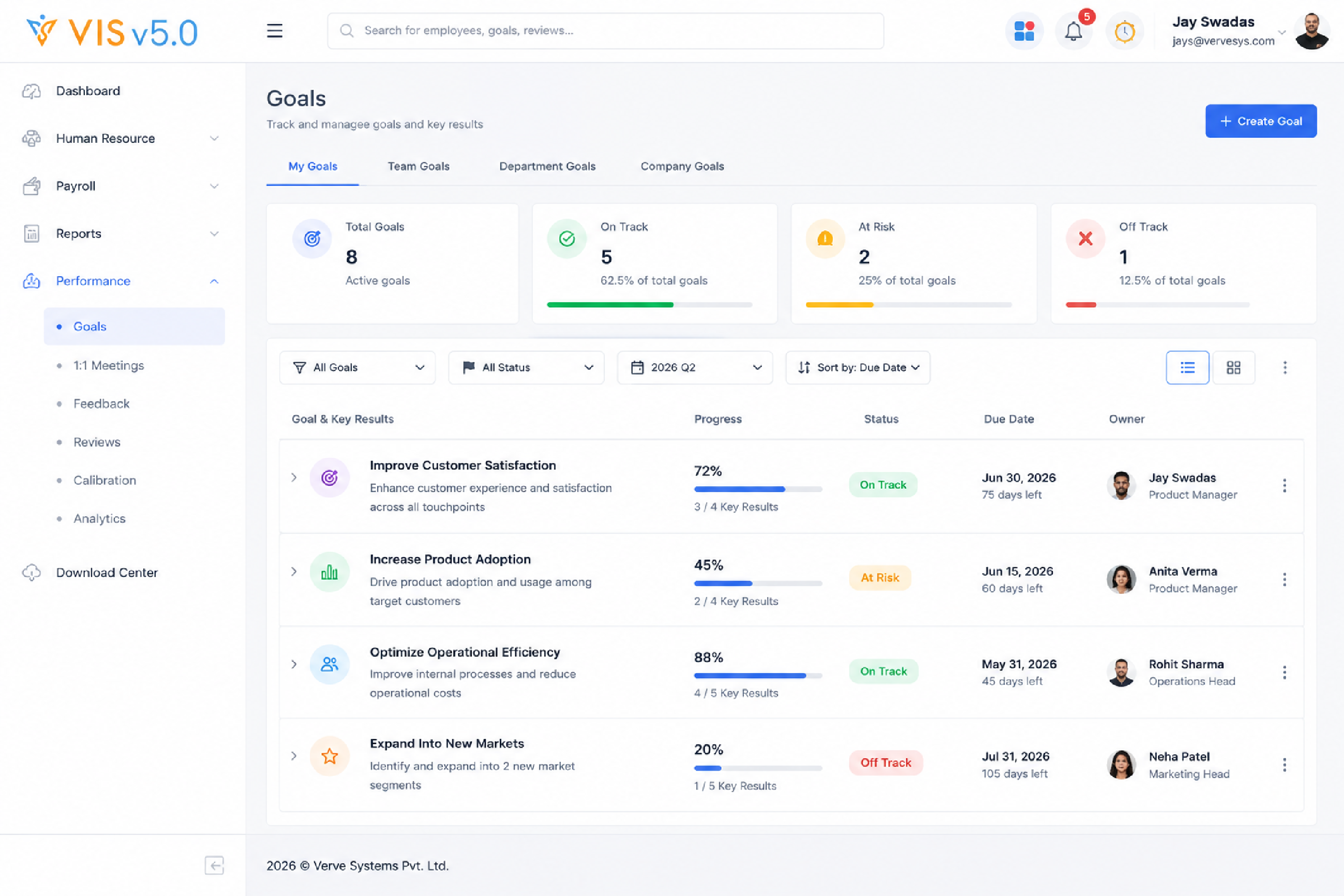
Task: Open the 2026 Q2 period dropdown
Action: (695, 367)
